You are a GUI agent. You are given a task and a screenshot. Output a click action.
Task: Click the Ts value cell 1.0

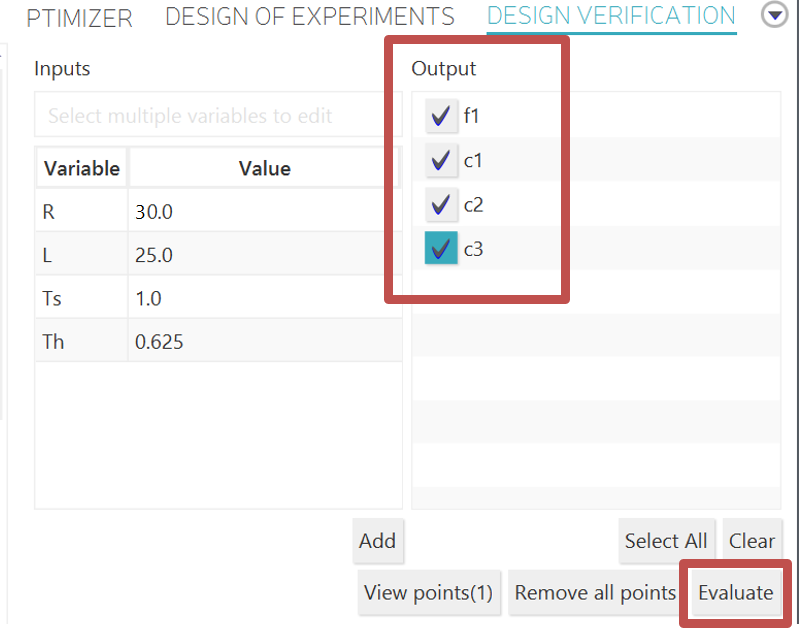point(264,299)
